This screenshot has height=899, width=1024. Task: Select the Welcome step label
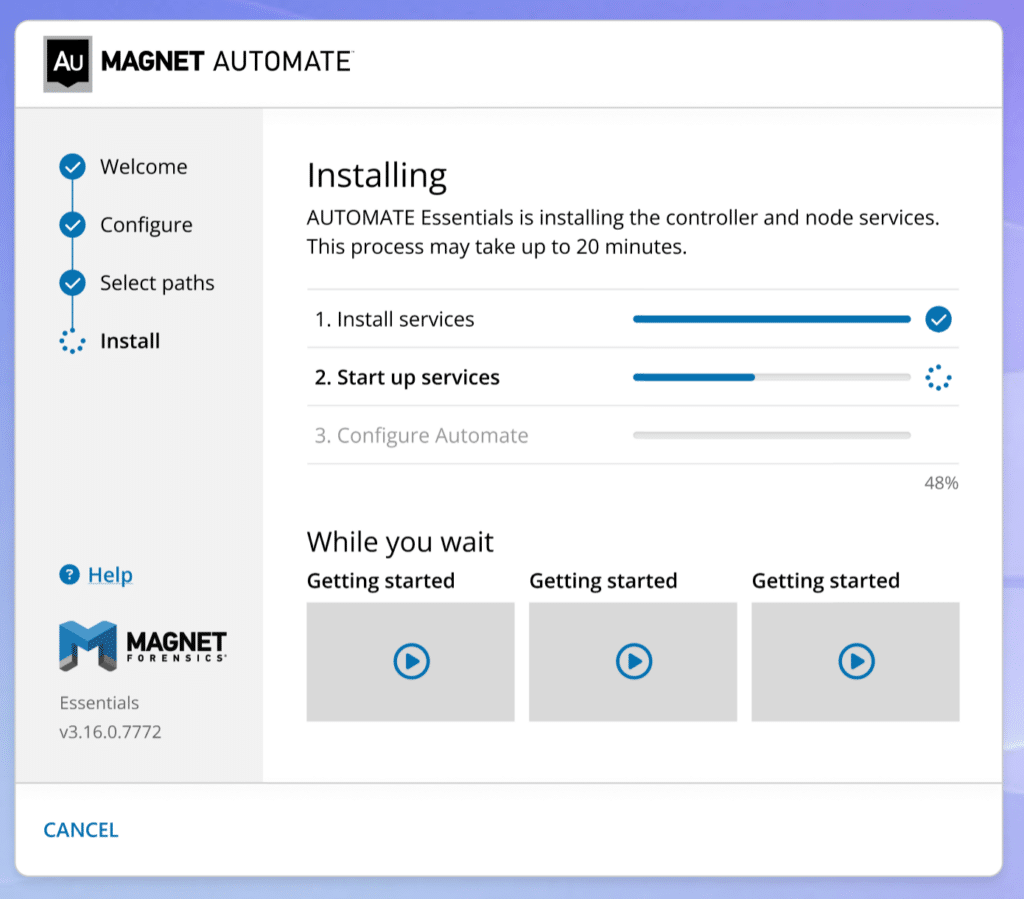pos(143,167)
